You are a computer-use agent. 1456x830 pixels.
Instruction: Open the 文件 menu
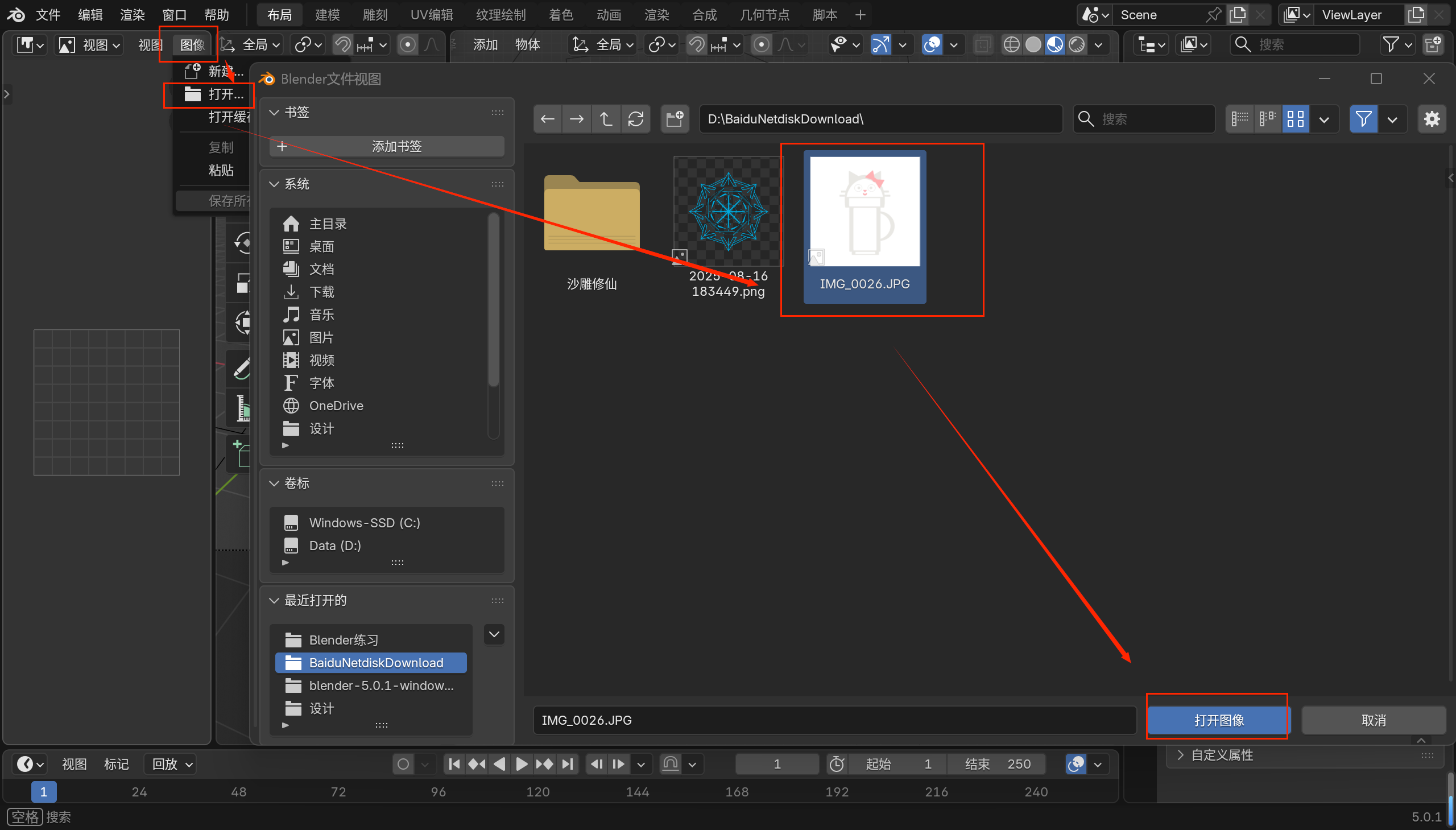[48, 15]
